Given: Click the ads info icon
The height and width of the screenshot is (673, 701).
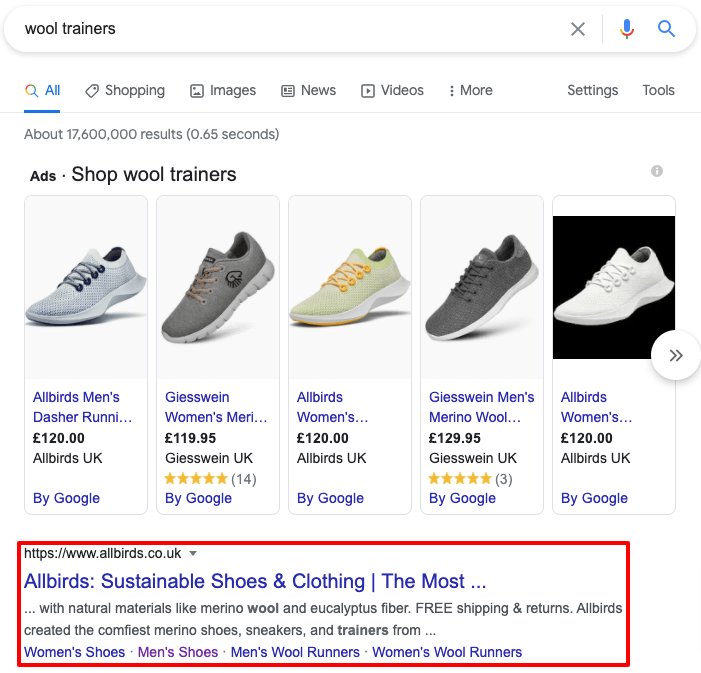Looking at the screenshot, I should 656,171.
